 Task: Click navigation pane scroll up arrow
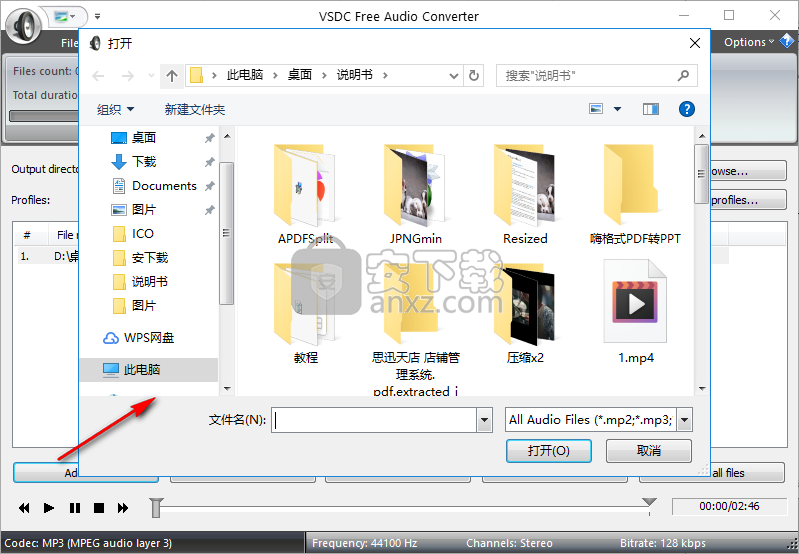(x=227, y=136)
